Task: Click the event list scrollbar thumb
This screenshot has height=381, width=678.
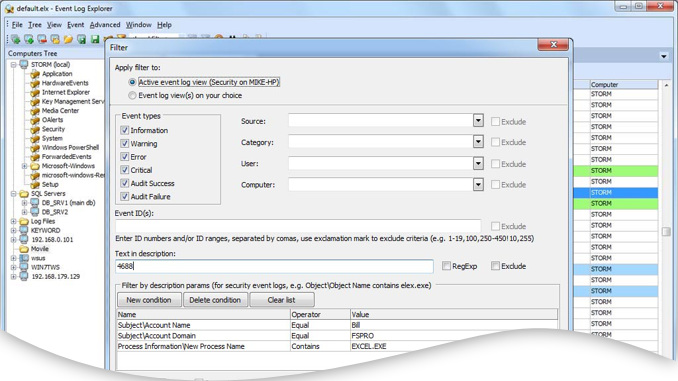Action: click(666, 231)
